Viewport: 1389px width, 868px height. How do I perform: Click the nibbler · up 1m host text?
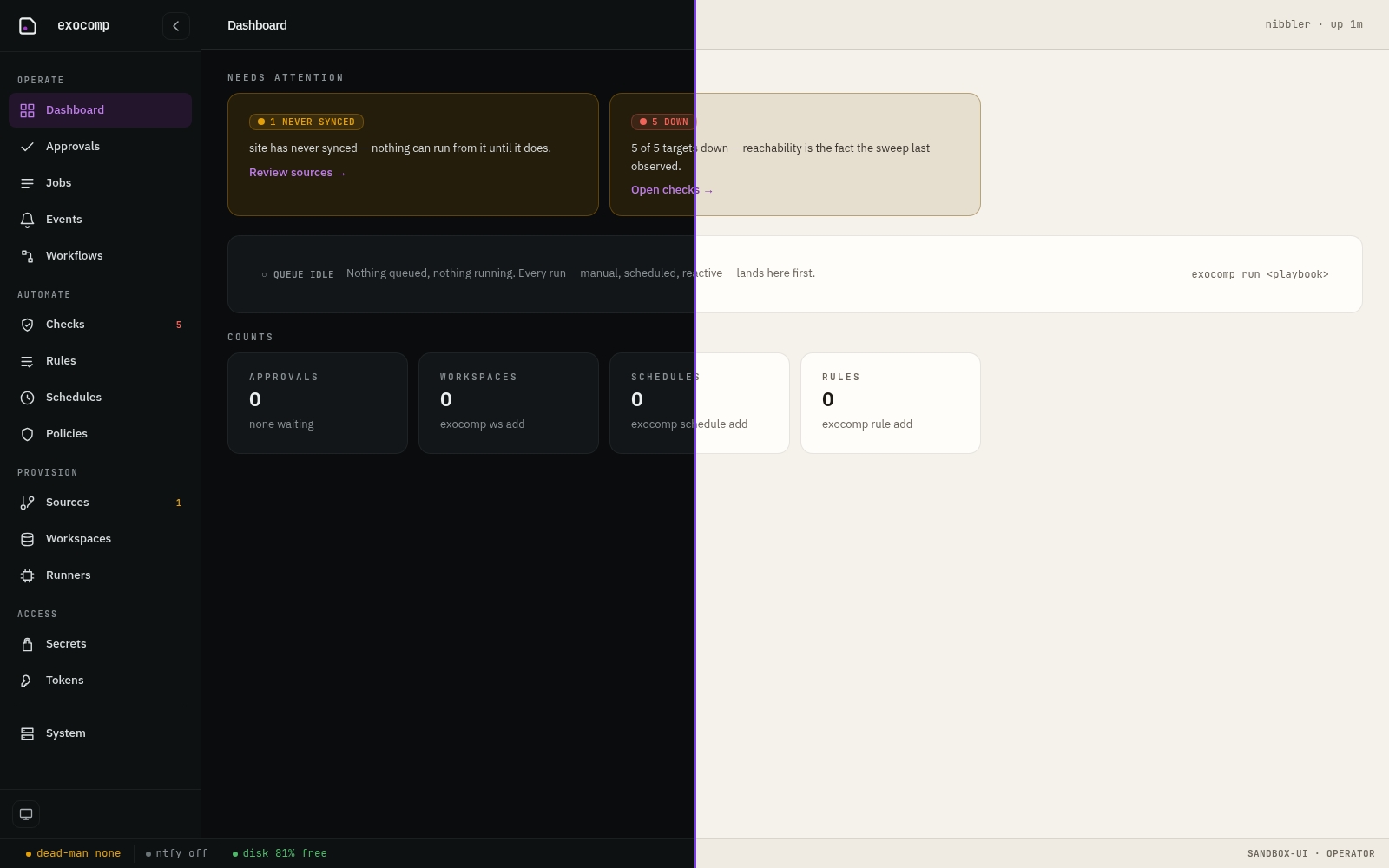point(1313,24)
